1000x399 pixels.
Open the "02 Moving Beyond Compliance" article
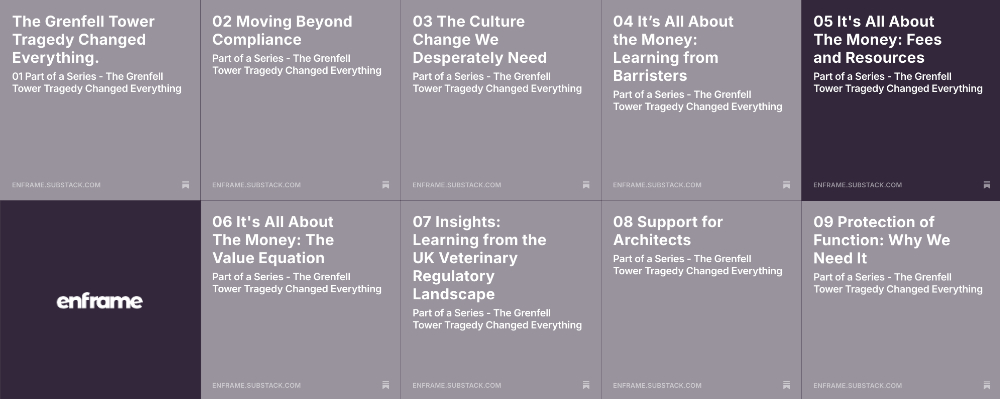tap(282, 31)
